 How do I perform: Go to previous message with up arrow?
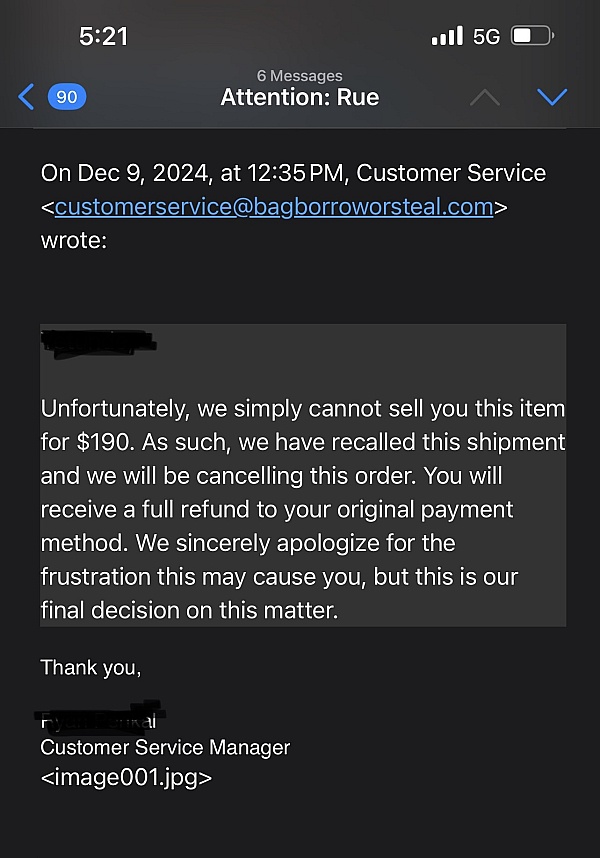point(484,97)
